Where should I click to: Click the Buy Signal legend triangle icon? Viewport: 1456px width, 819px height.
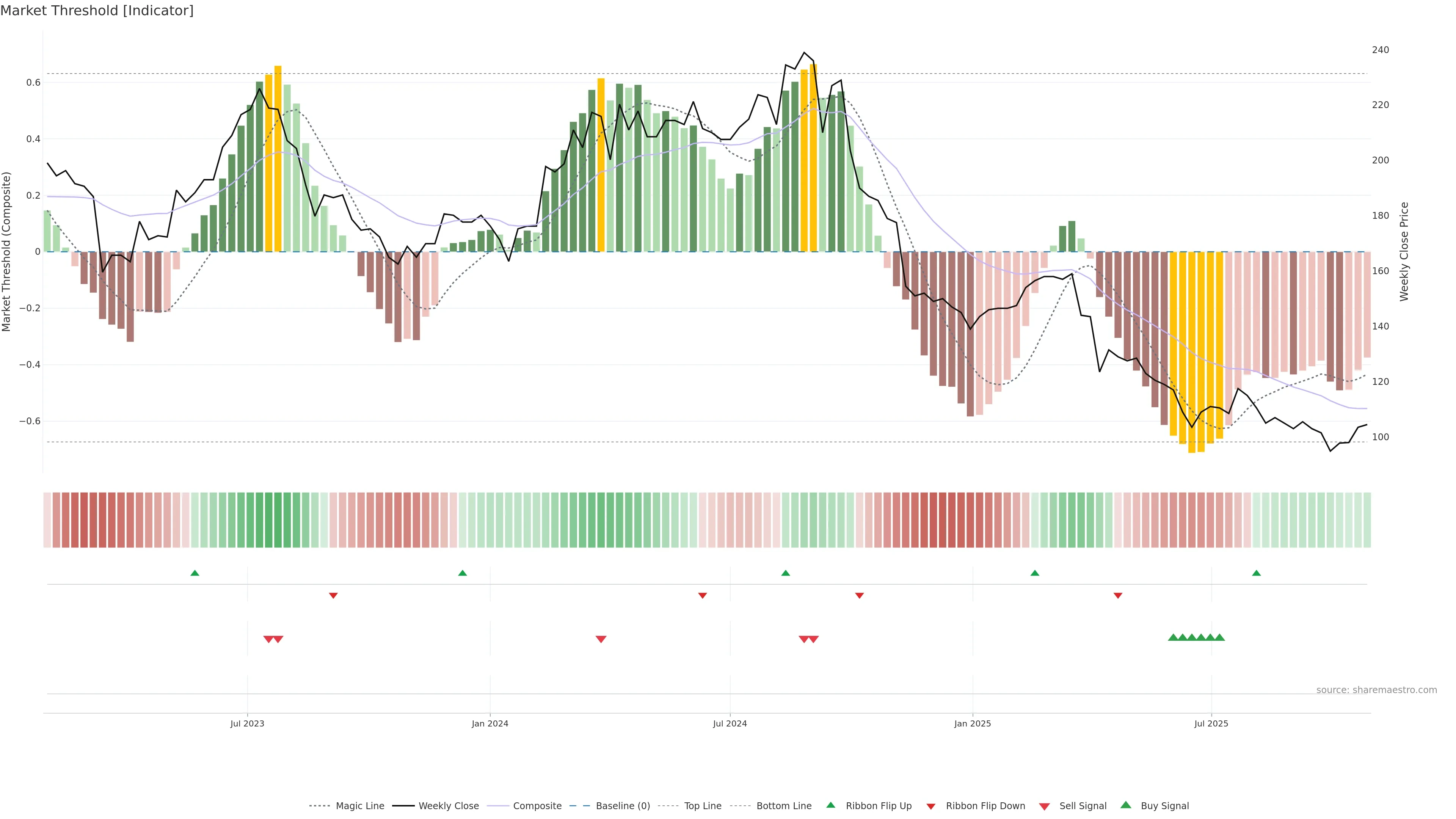[x=1126, y=805]
